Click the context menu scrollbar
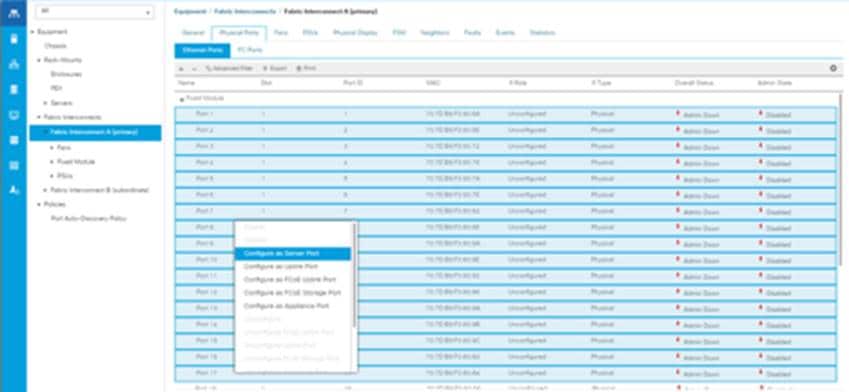Screen dimensions: 849x392 click(354, 275)
